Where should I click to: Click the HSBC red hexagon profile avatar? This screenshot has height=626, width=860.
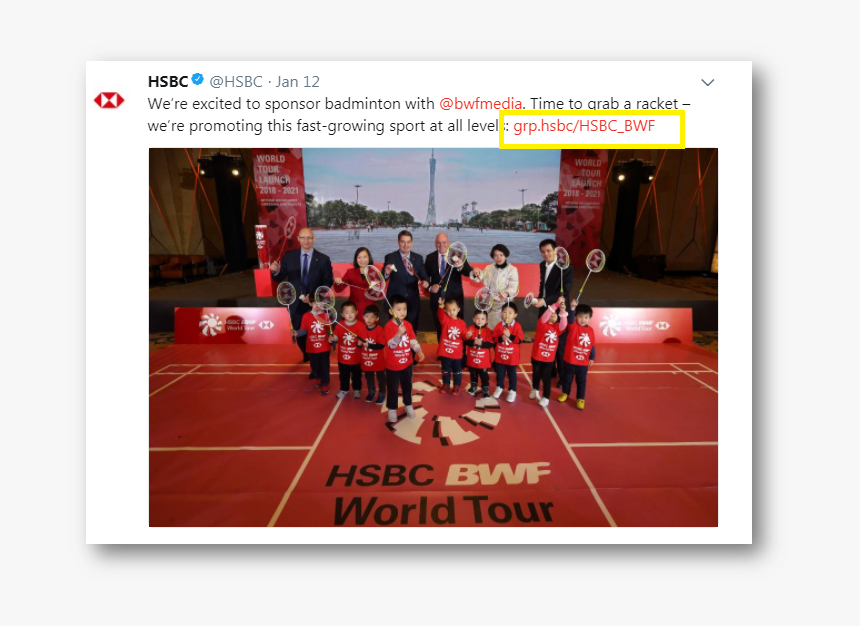coord(109,100)
